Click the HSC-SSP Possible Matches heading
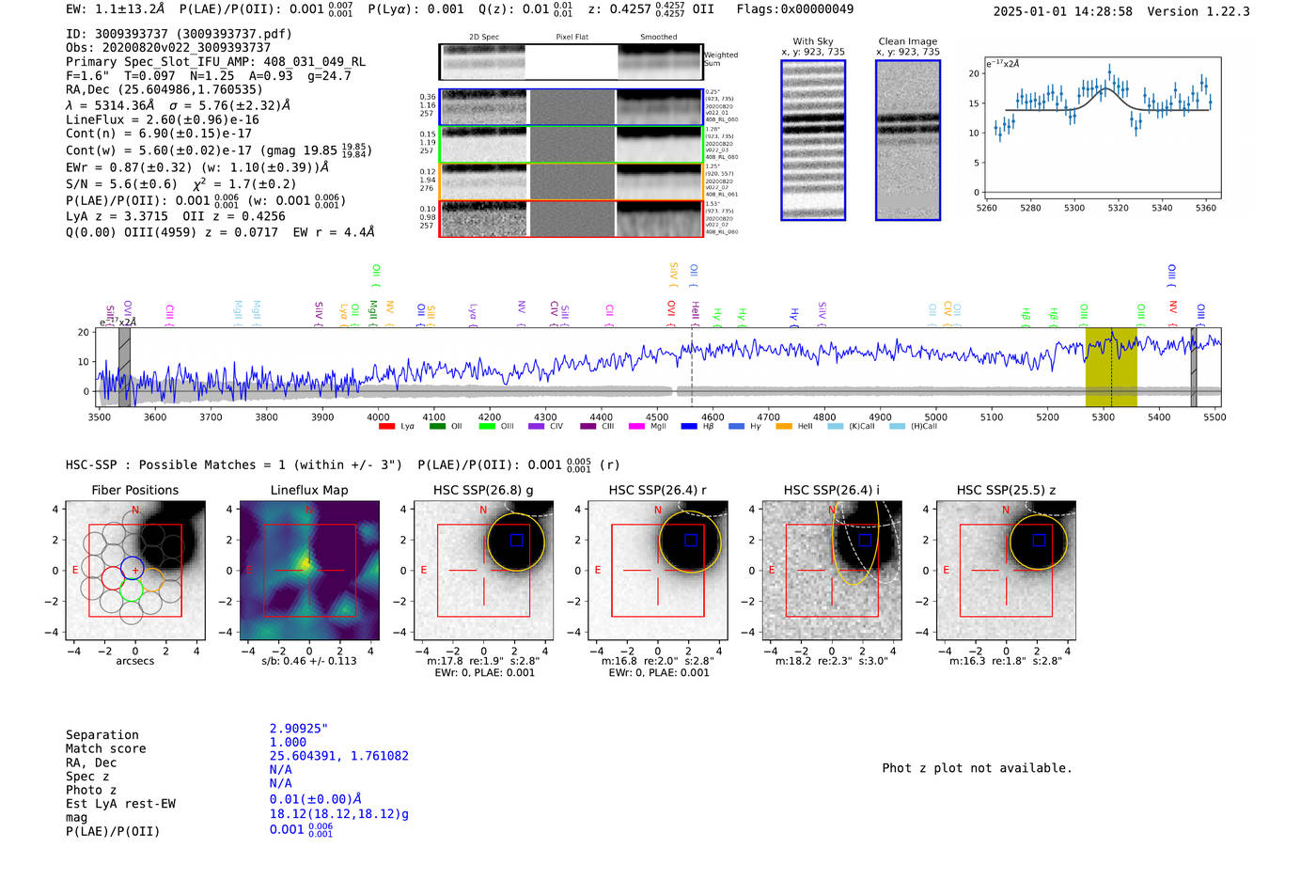The height and width of the screenshot is (896, 1316). click(x=234, y=464)
